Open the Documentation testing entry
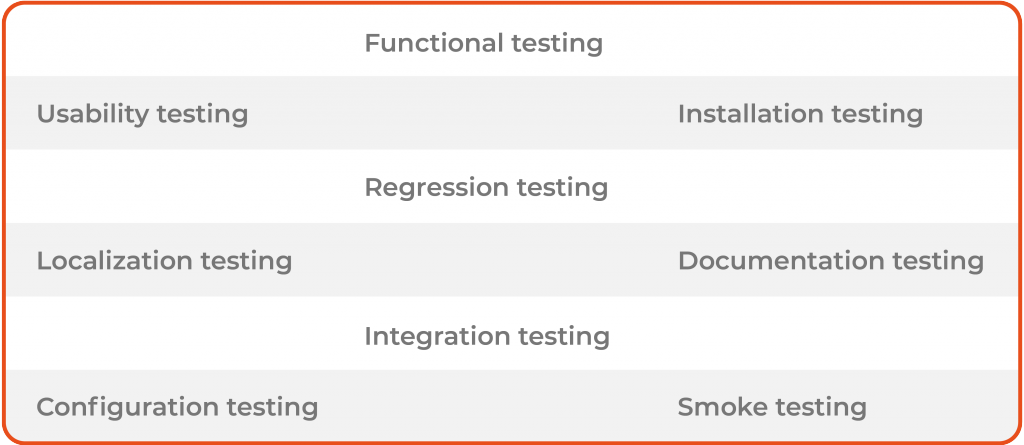The image size is (1024, 445). tap(831, 261)
